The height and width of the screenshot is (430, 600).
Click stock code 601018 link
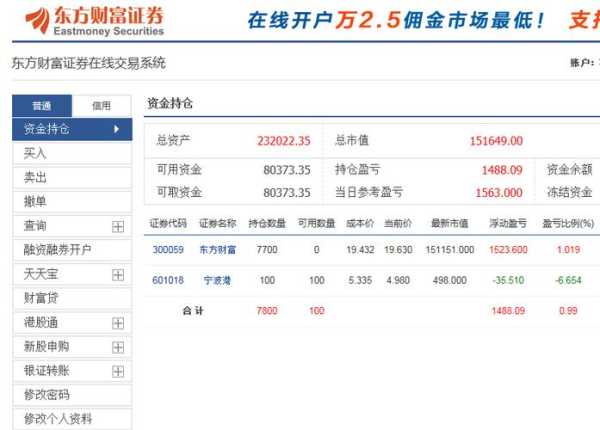pos(168,281)
